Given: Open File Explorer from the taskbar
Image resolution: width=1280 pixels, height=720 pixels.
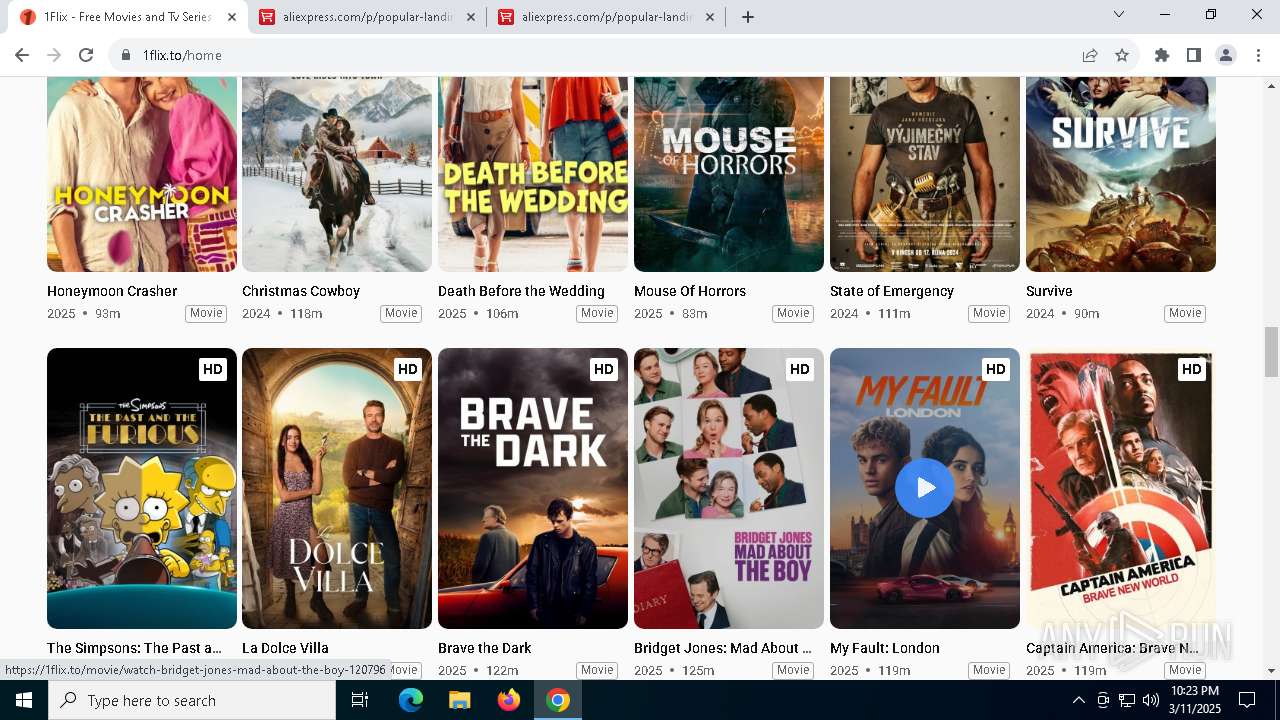Looking at the screenshot, I should click(x=460, y=700).
